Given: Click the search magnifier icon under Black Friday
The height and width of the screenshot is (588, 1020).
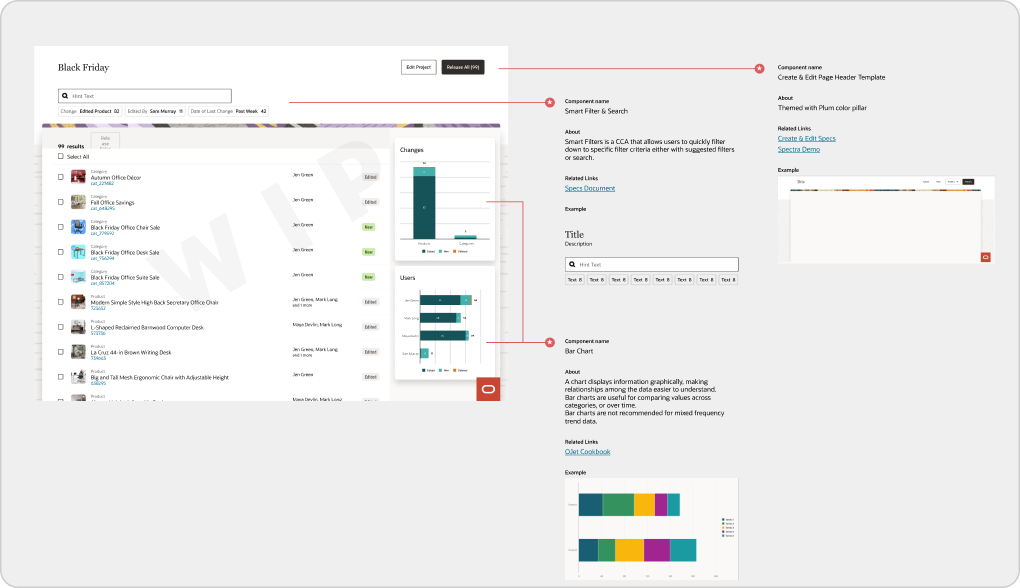Looking at the screenshot, I should [65, 96].
